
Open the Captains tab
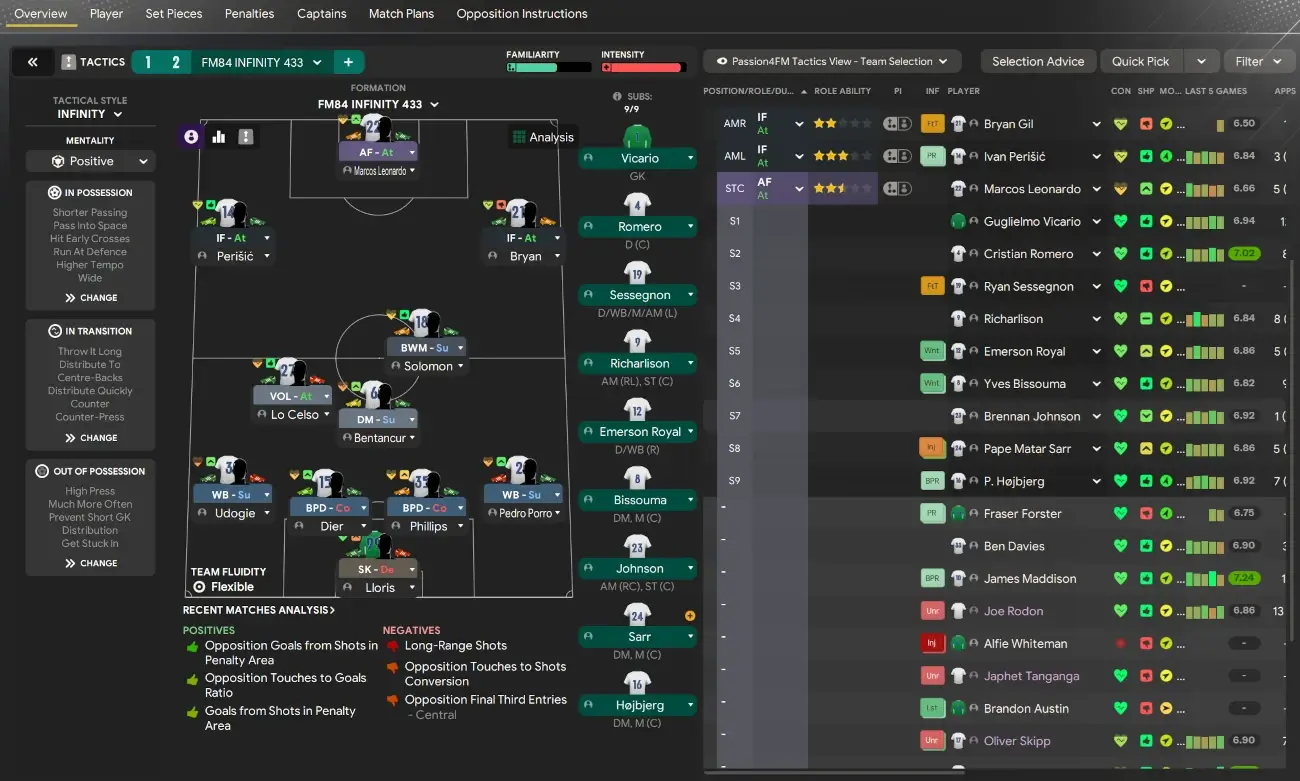(x=321, y=14)
